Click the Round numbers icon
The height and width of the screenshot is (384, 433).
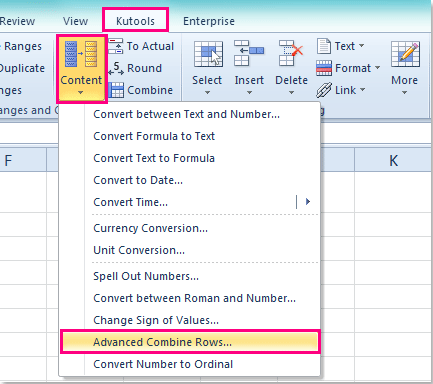click(x=116, y=68)
